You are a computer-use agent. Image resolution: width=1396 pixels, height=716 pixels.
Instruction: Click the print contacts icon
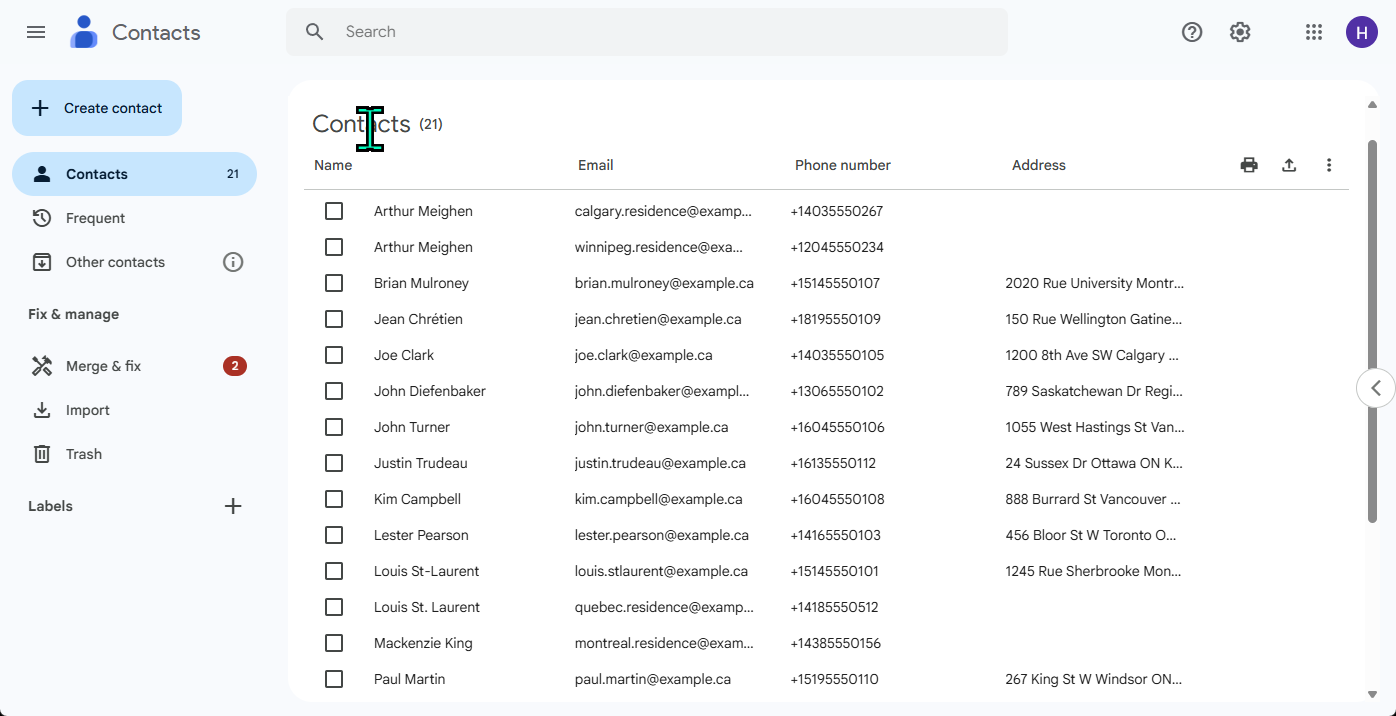click(x=1249, y=165)
